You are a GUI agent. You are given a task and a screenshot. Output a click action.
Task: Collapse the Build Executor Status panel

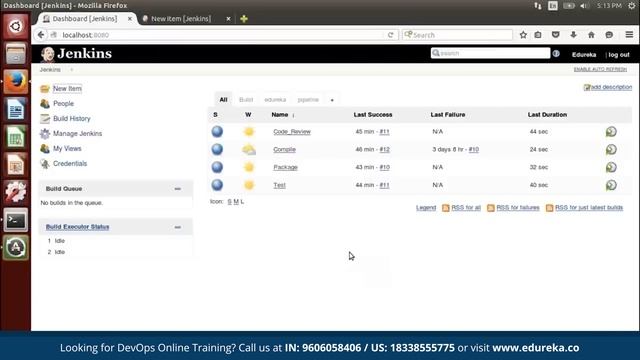(x=178, y=227)
